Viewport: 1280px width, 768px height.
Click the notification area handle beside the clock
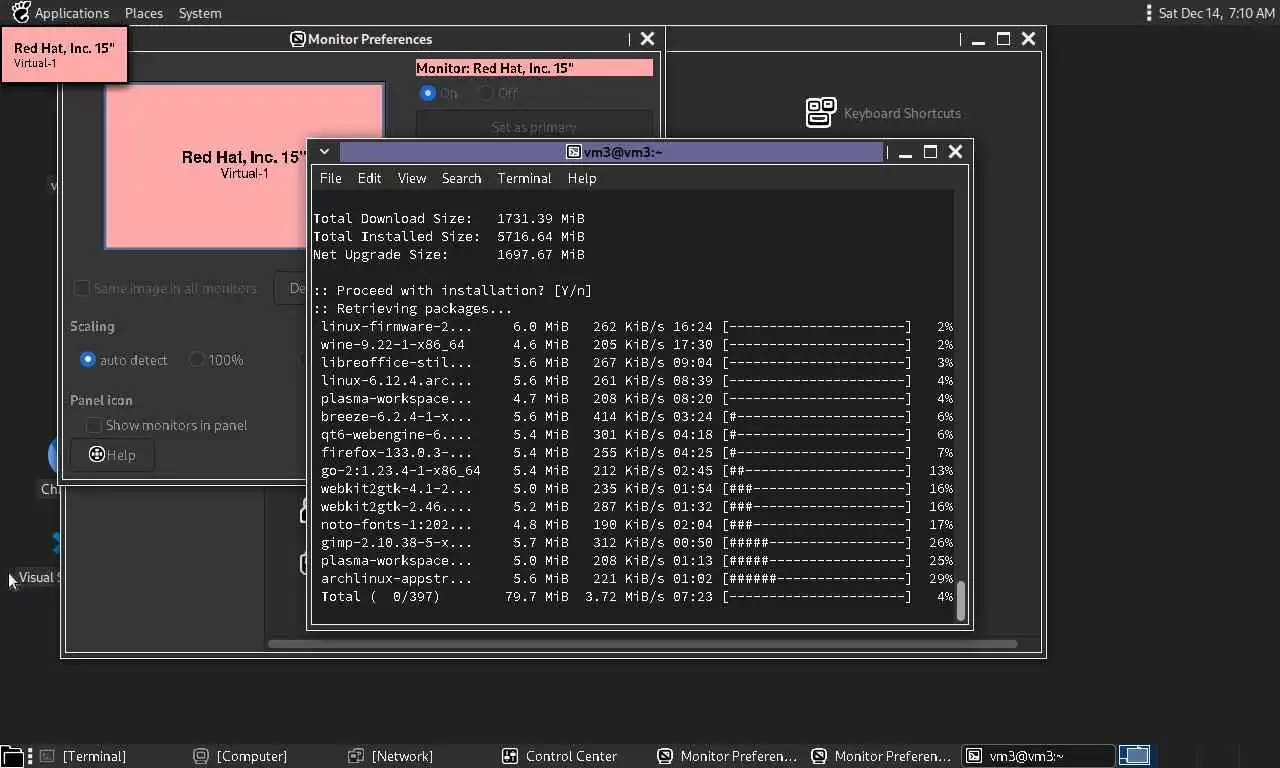tap(1149, 13)
